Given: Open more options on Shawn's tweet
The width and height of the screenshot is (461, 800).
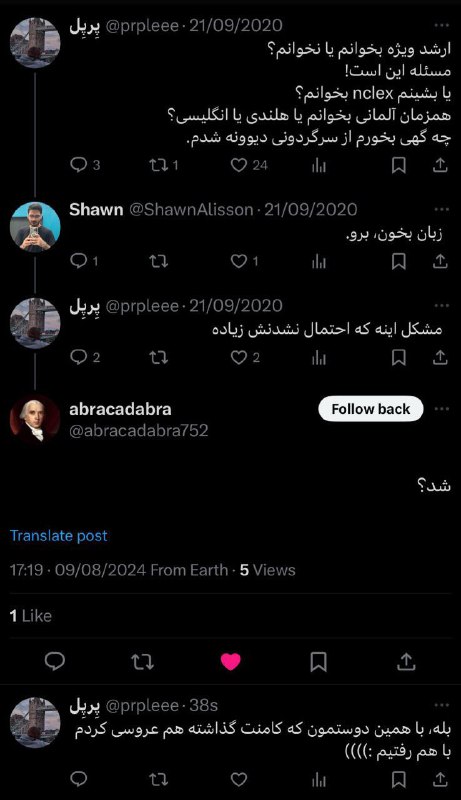Looking at the screenshot, I should (x=442, y=210).
